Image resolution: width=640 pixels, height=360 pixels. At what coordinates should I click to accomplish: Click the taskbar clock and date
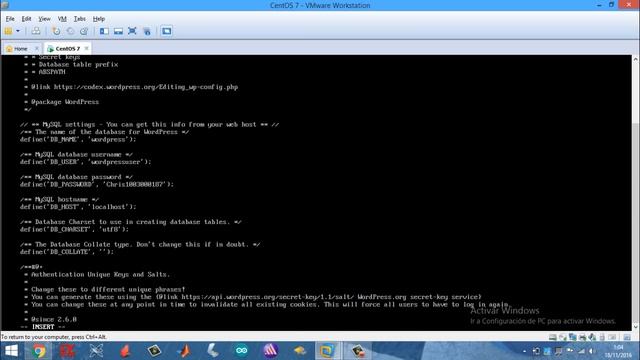click(x=619, y=351)
